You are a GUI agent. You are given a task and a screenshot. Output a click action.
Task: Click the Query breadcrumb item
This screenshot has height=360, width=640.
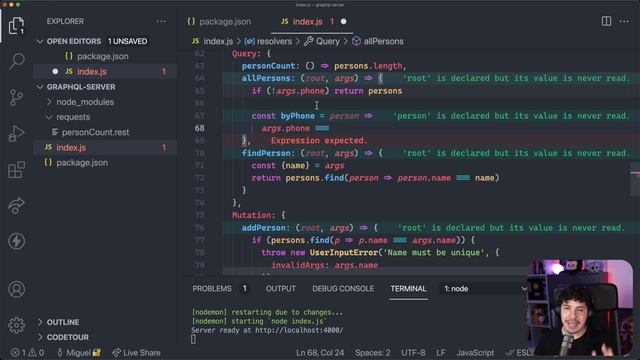327,41
